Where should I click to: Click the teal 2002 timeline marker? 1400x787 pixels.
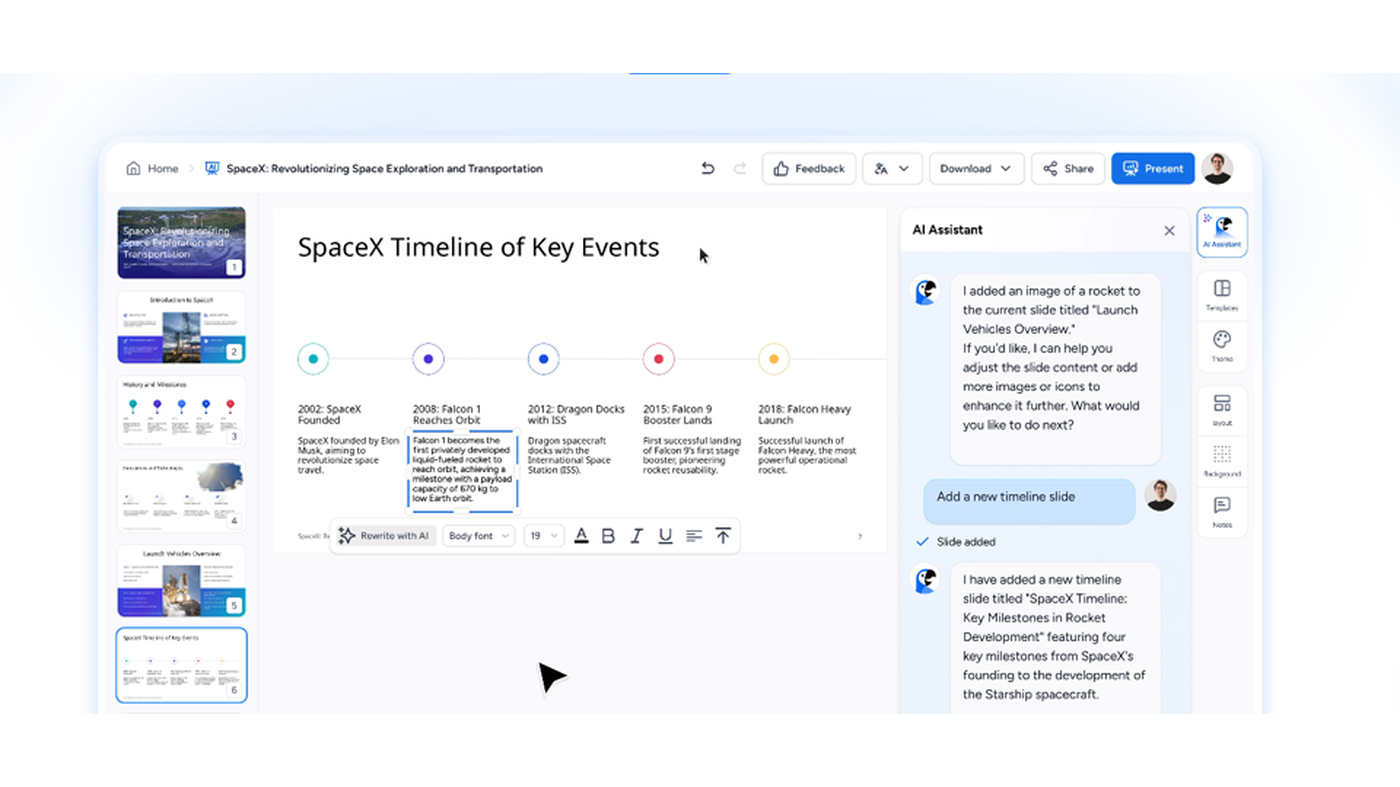point(313,359)
